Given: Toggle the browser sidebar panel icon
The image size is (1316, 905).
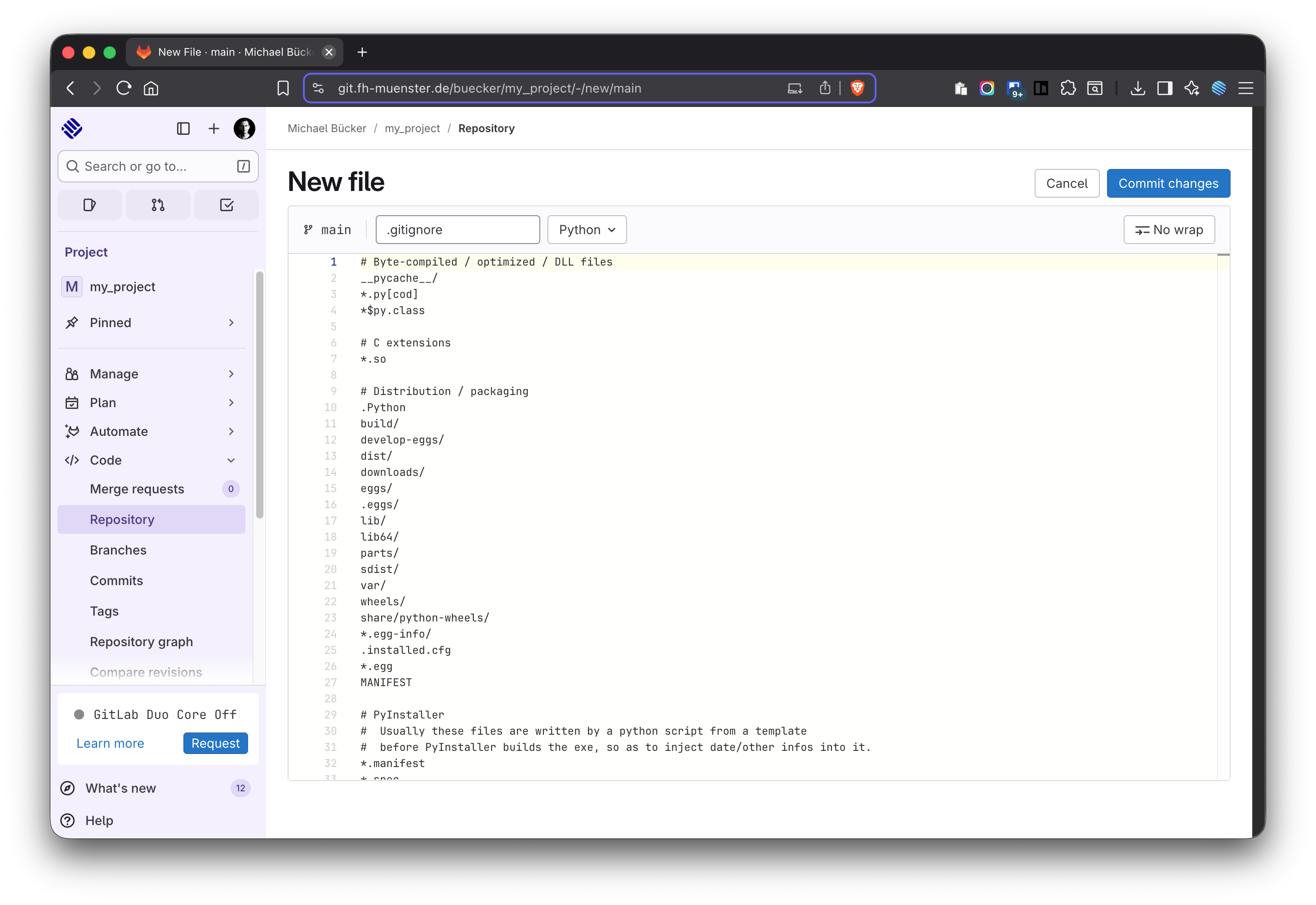Looking at the screenshot, I should point(1165,88).
